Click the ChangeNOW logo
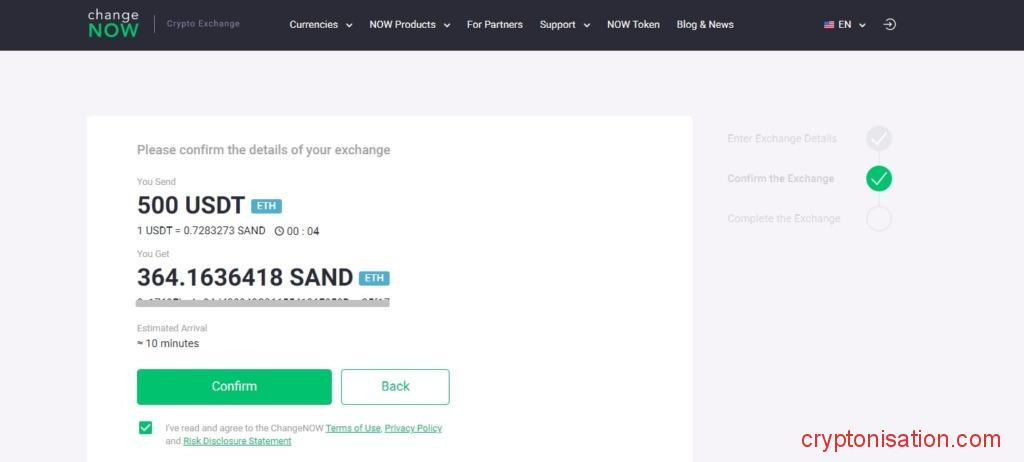1024x462 pixels. click(113, 23)
